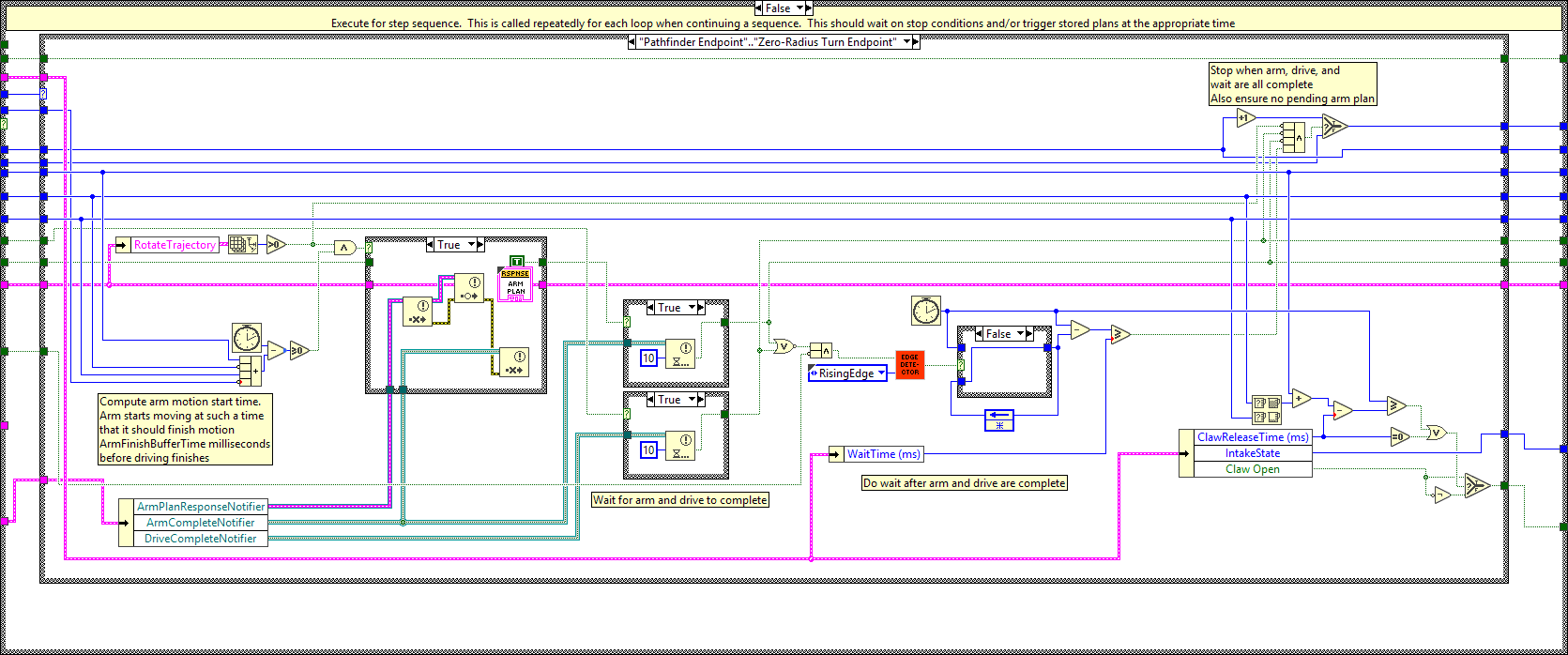This screenshot has width=1568, height=655.
Task: Select DriveCompleteNotifier element
Action: coord(201,539)
